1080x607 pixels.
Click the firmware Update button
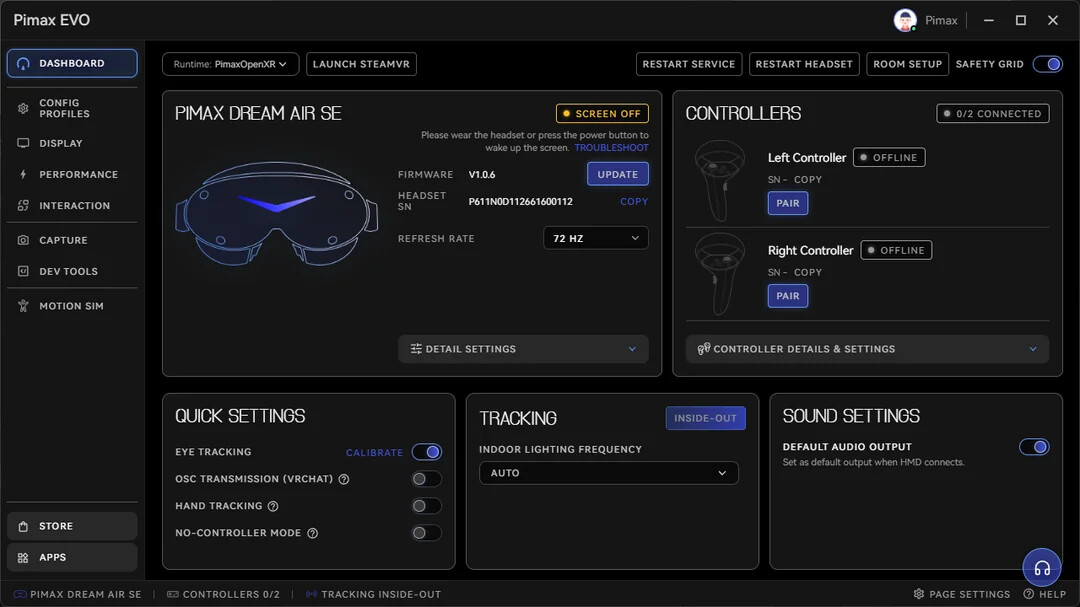617,174
